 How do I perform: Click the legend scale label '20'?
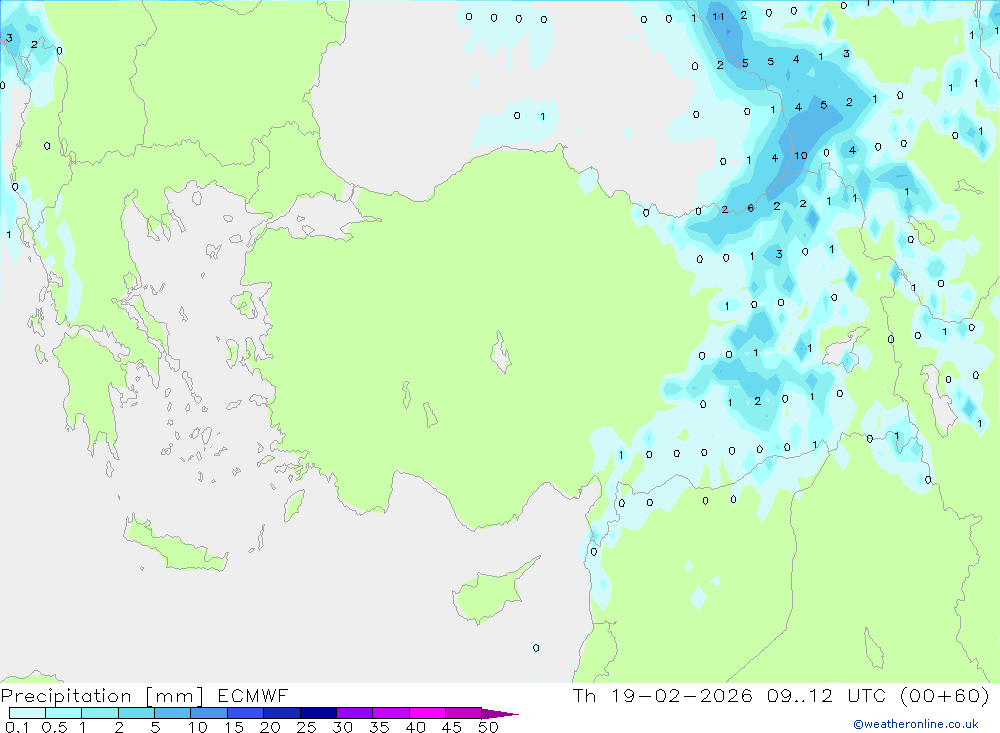270,727
